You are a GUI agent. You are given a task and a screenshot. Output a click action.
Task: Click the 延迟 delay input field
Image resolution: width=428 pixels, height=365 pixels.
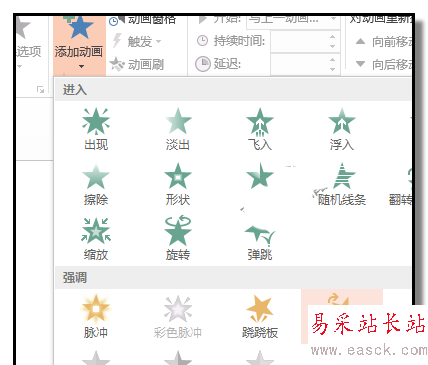[299, 64]
